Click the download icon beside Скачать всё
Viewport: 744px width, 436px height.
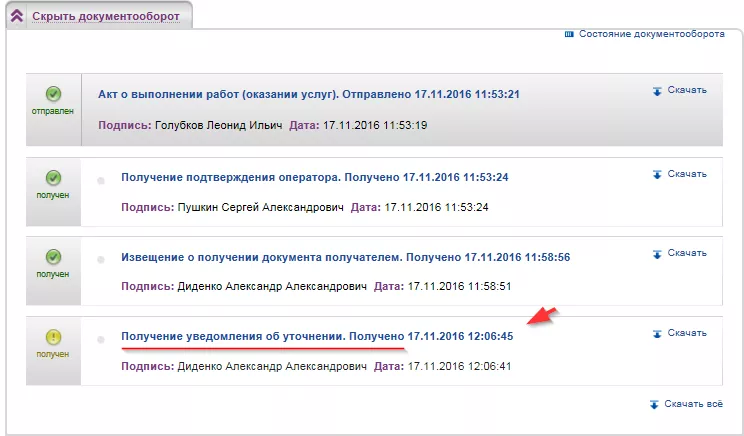(654, 404)
